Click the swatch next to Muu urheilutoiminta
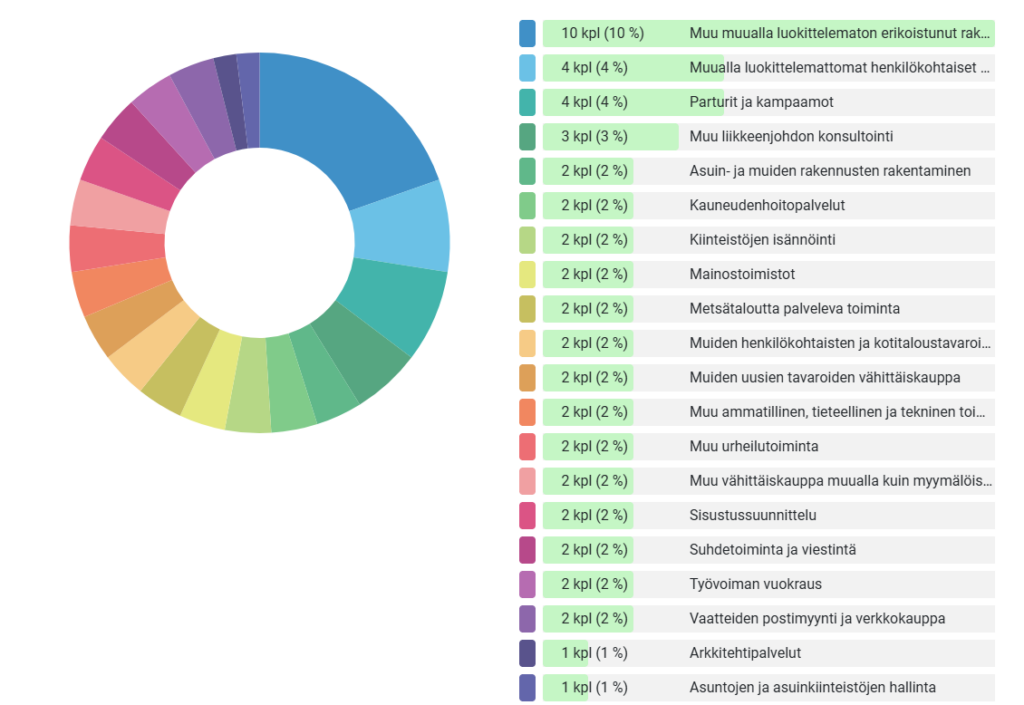Screen dimensions: 1024x705 tap(527, 446)
